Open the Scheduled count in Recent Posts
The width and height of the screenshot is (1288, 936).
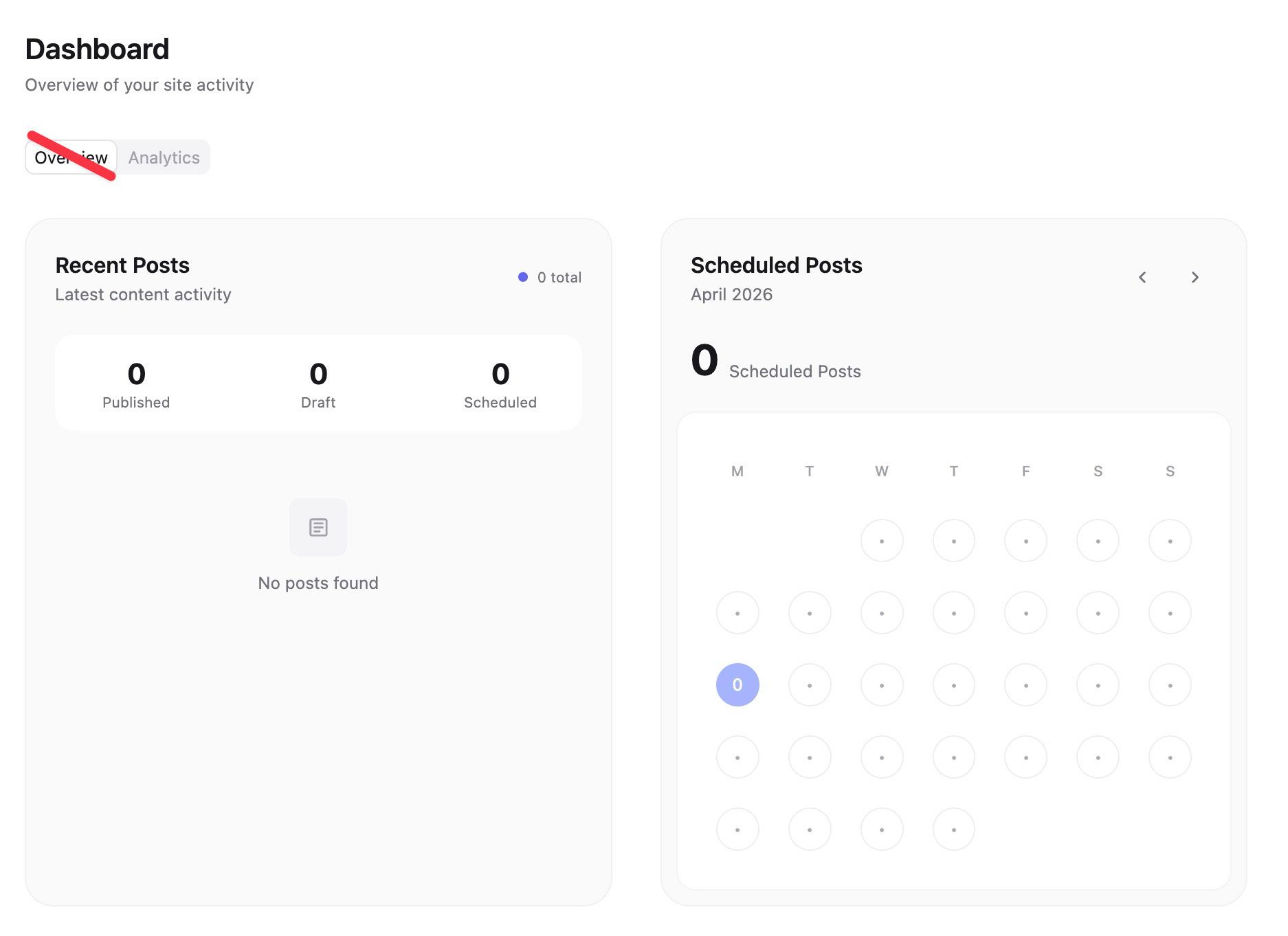[x=500, y=384]
